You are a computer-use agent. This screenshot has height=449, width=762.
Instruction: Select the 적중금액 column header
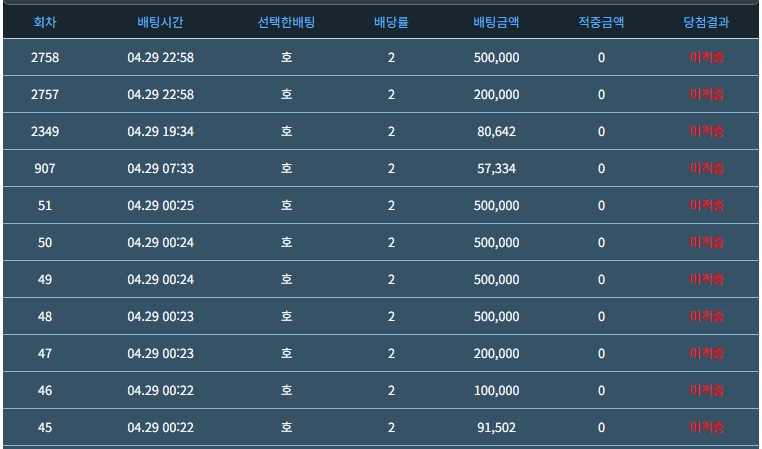click(x=601, y=21)
